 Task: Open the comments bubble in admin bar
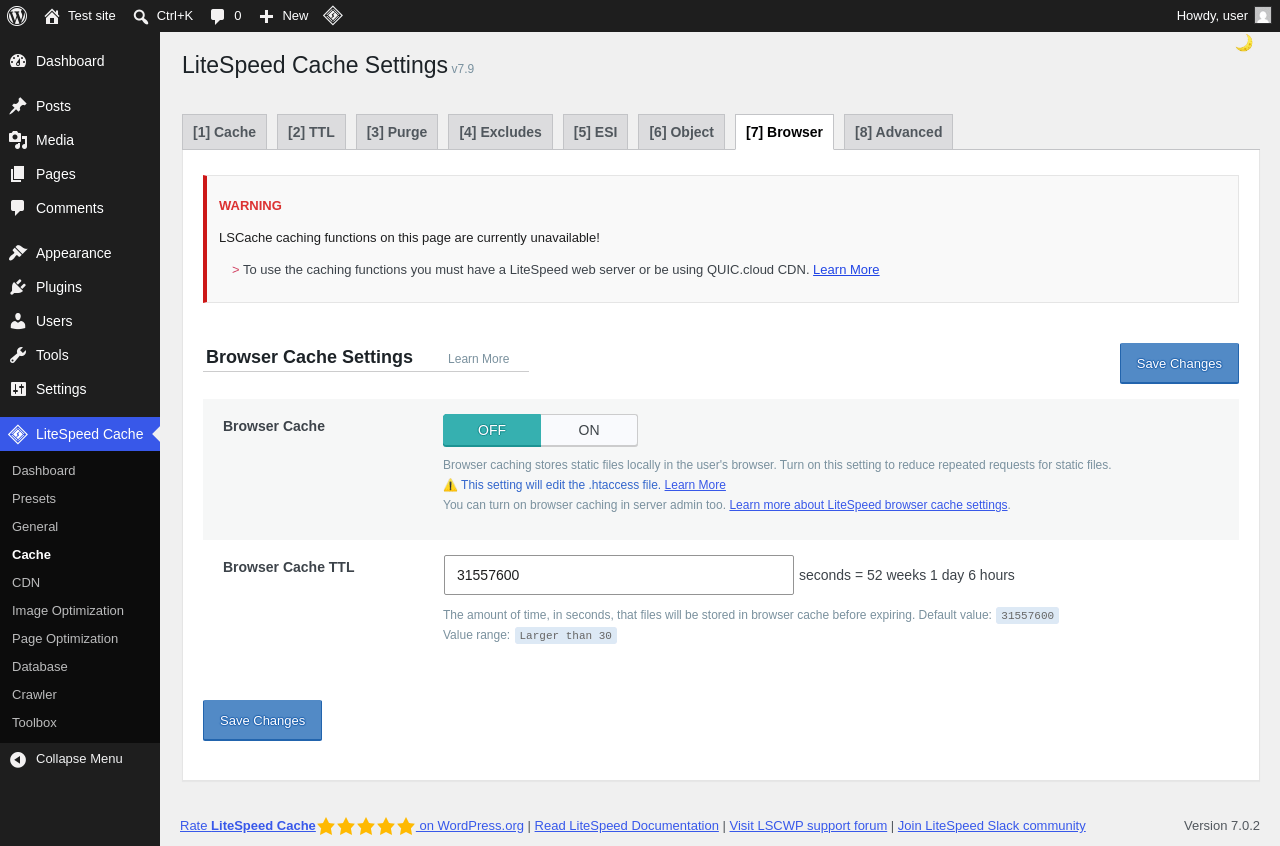point(217,16)
